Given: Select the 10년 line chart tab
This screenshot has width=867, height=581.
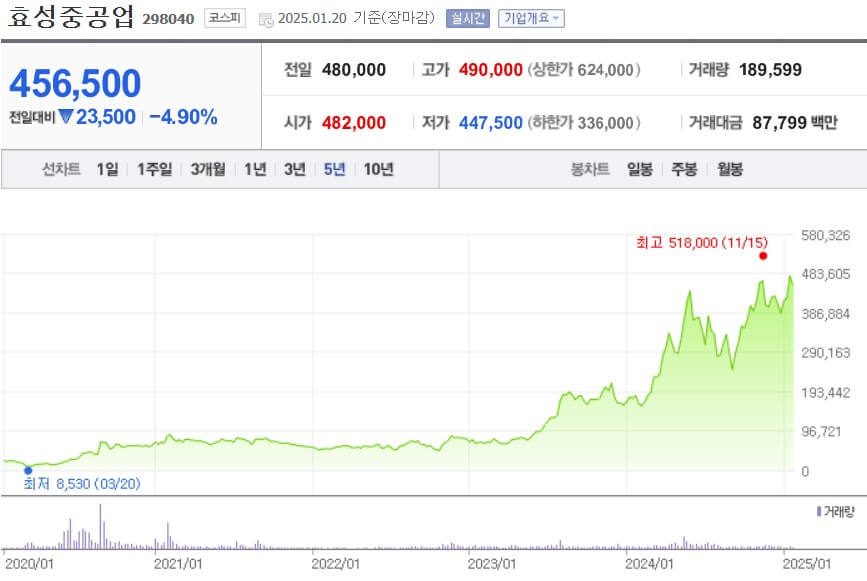Looking at the screenshot, I should coord(378,169).
